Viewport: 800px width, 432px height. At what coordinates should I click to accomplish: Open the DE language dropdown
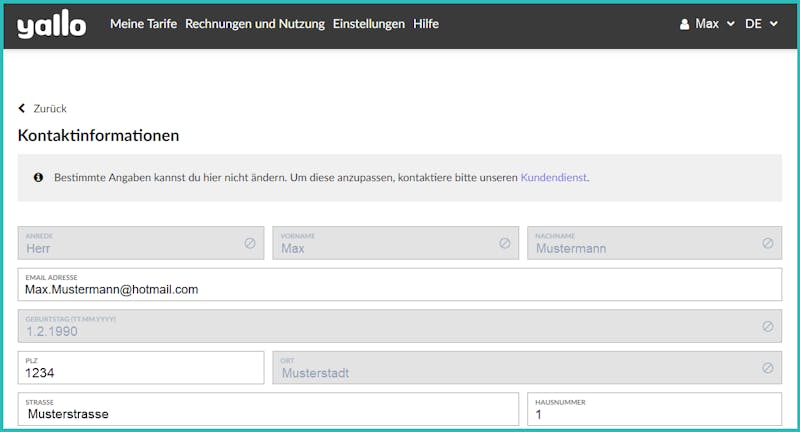click(761, 24)
